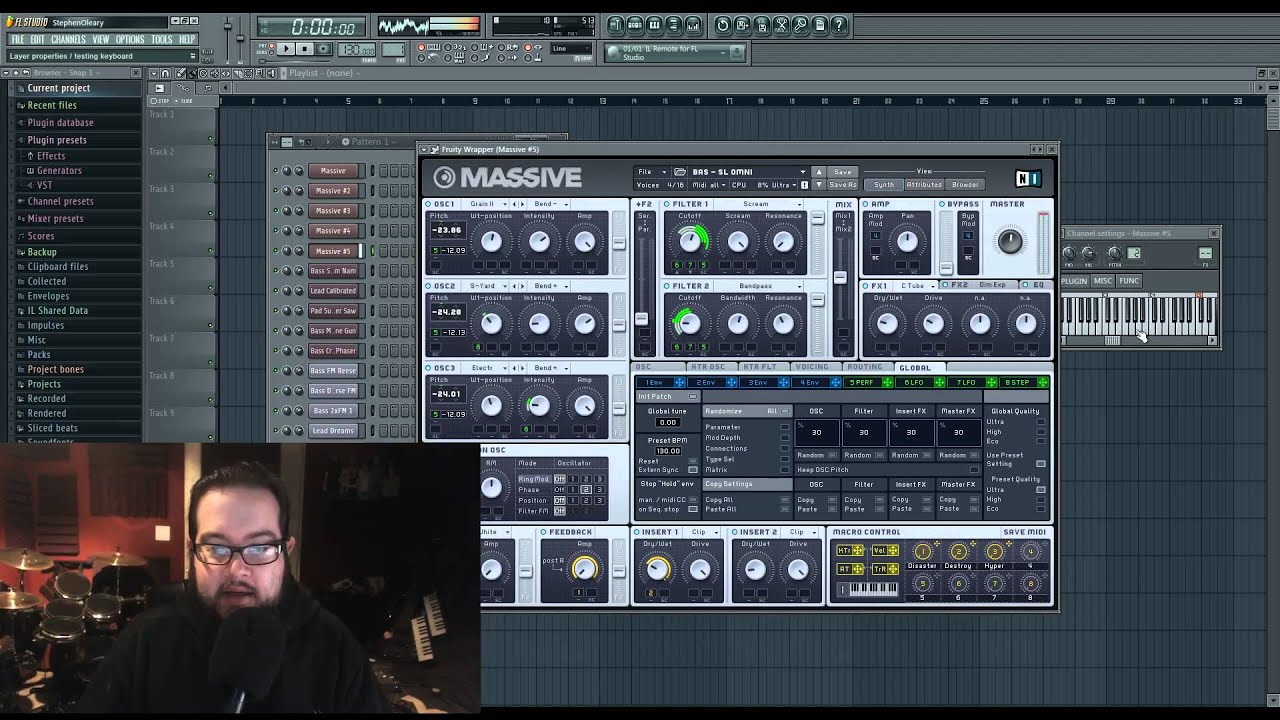The height and width of the screenshot is (720, 1280).
Task: Click the previous preset up arrow in Massive
Action: coord(819,172)
